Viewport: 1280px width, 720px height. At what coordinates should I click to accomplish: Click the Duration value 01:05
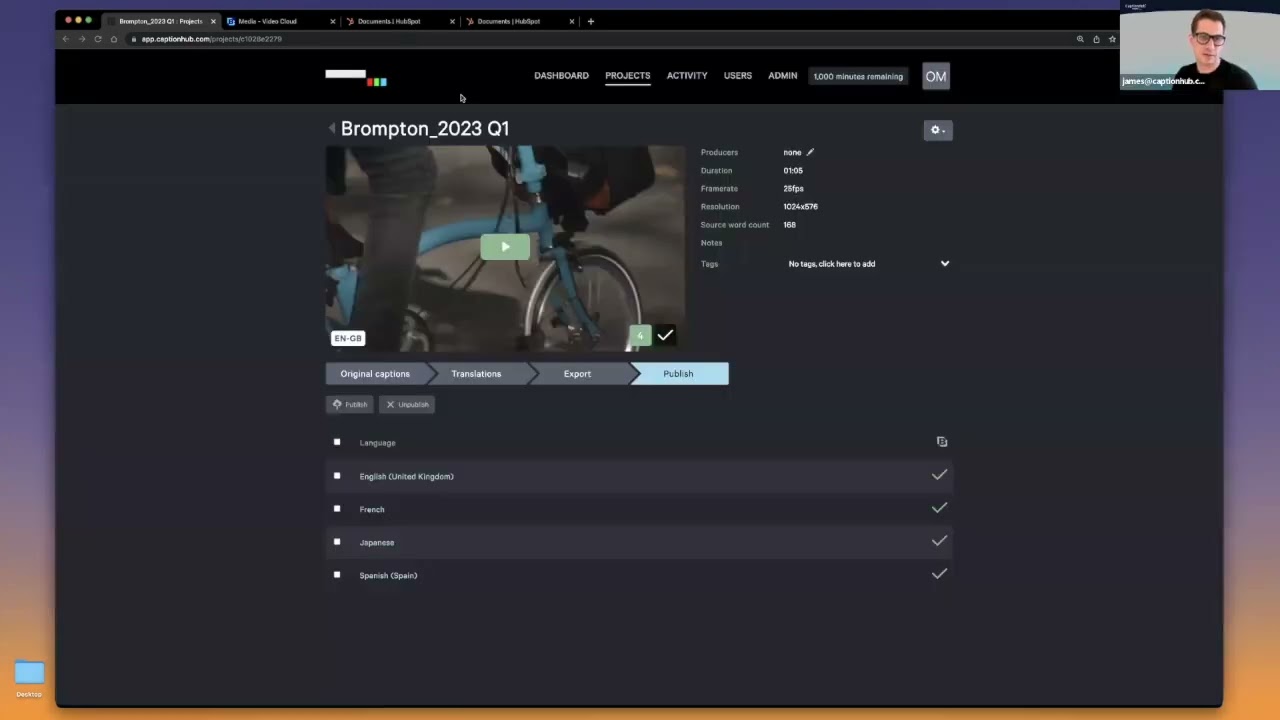click(793, 170)
